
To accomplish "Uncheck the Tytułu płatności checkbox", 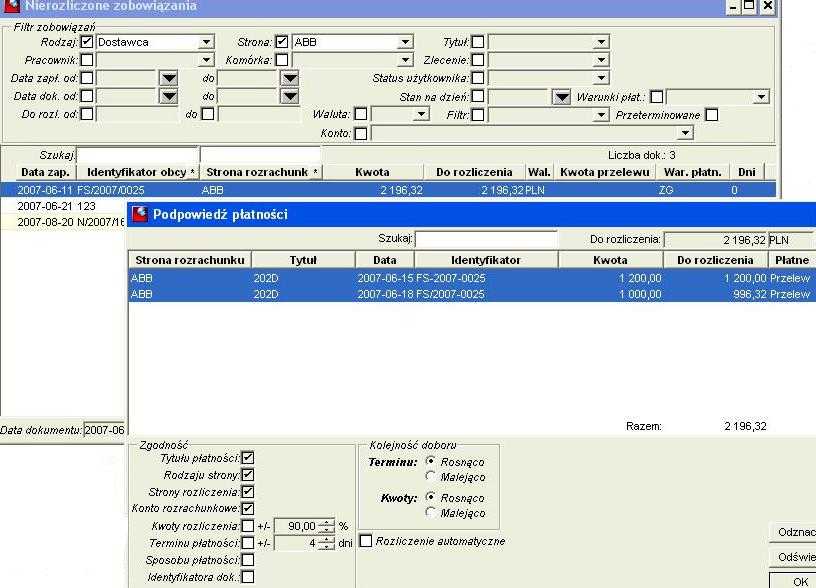I will [248, 458].
